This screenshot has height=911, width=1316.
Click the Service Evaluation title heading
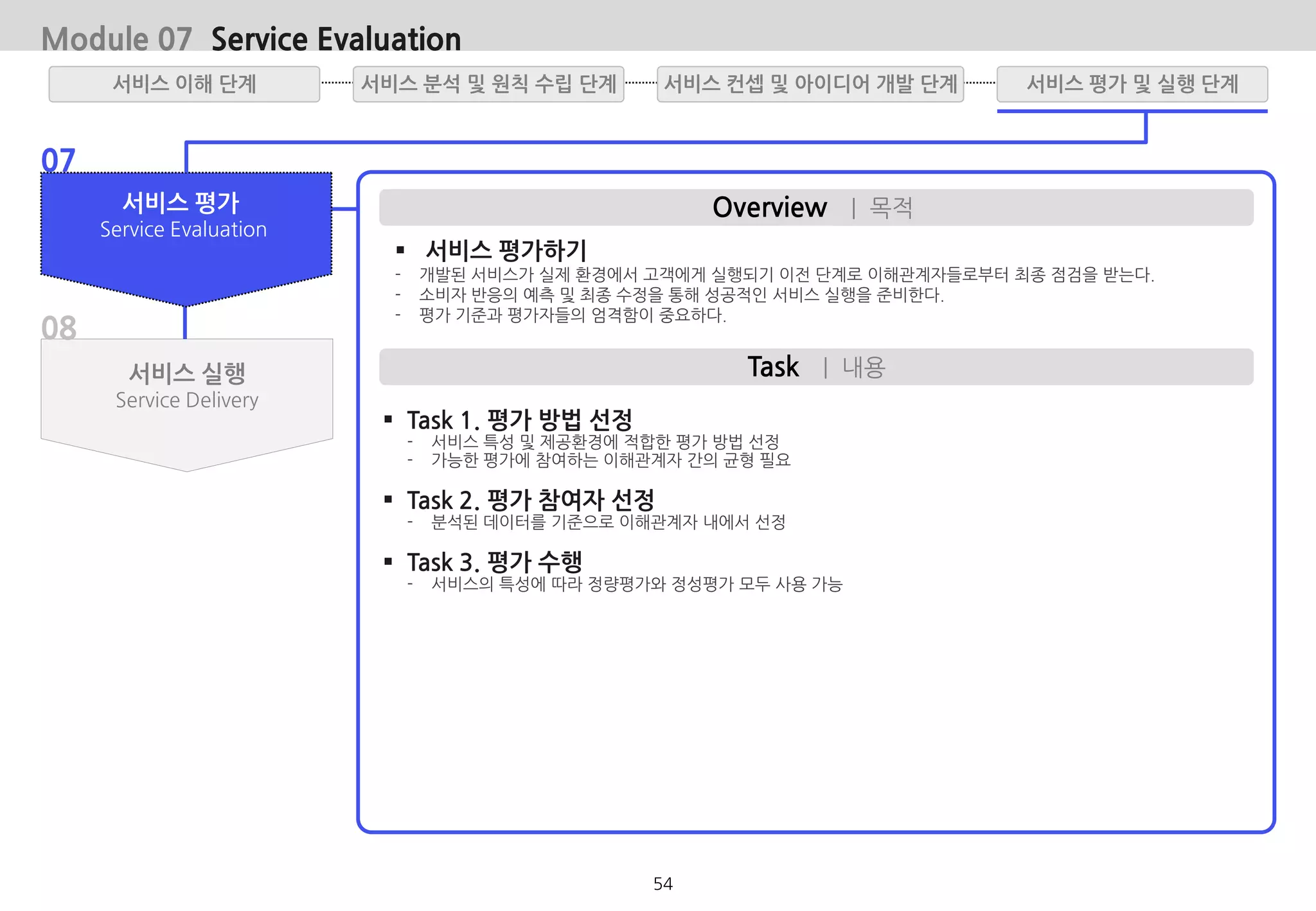[x=336, y=39]
